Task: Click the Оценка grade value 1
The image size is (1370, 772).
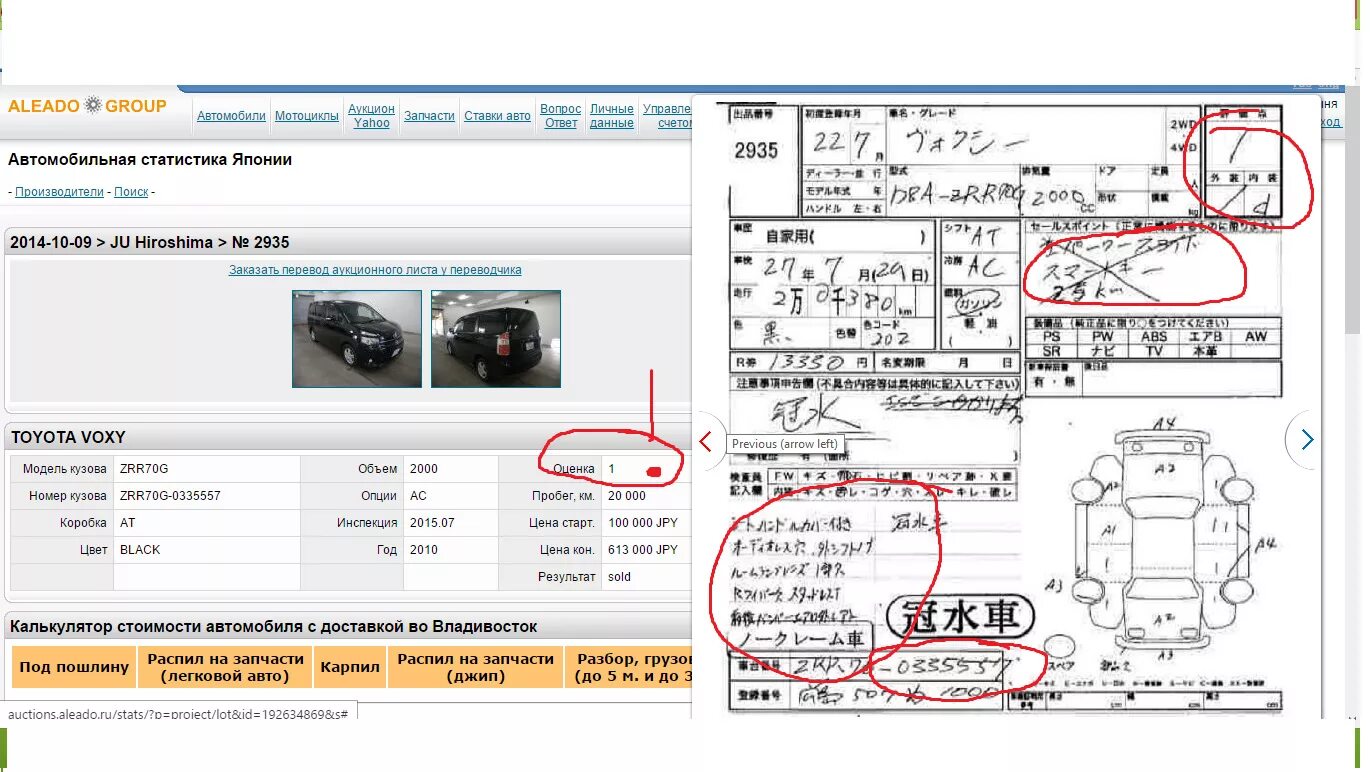Action: 612,469
